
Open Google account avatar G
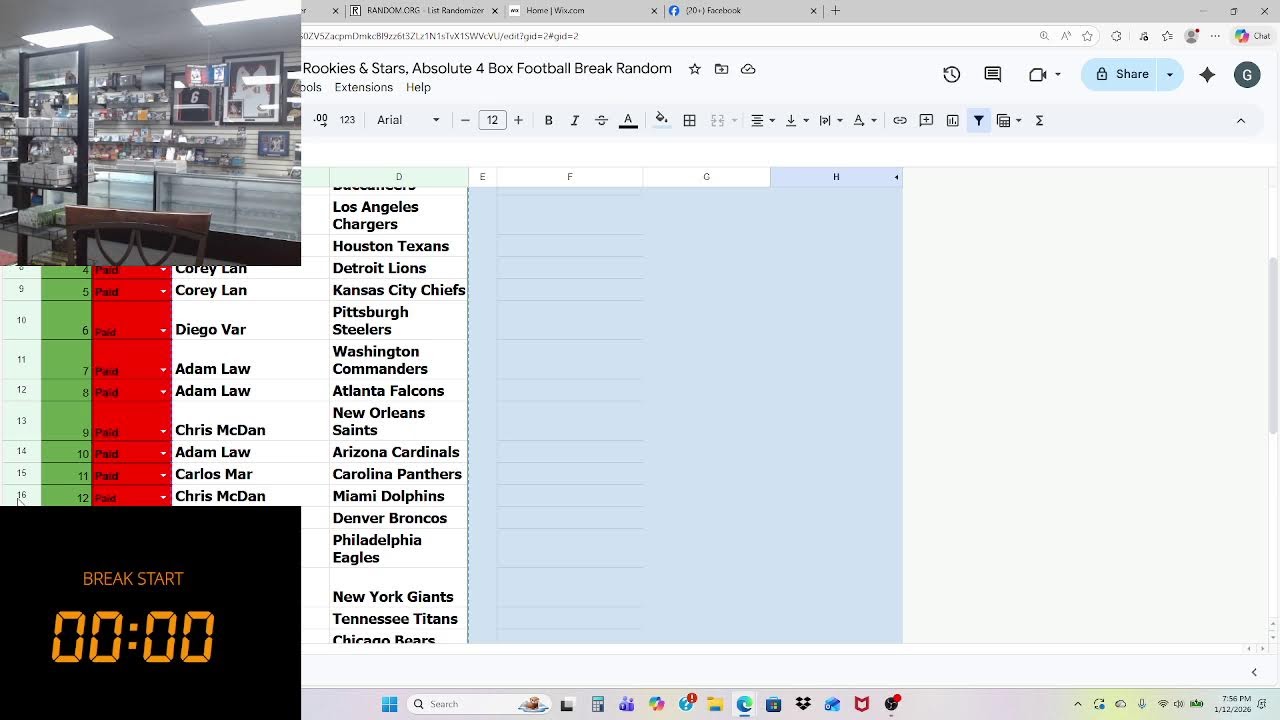[1247, 74]
